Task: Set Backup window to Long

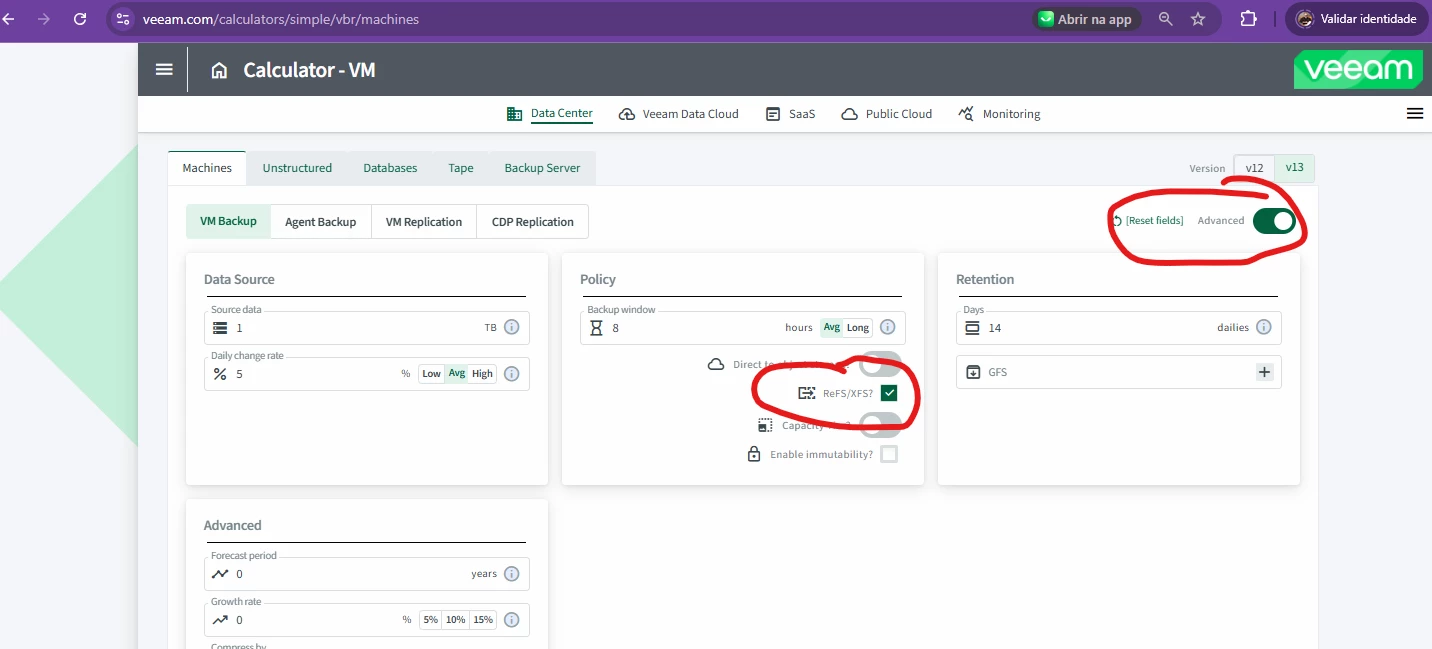Action: [x=858, y=328]
